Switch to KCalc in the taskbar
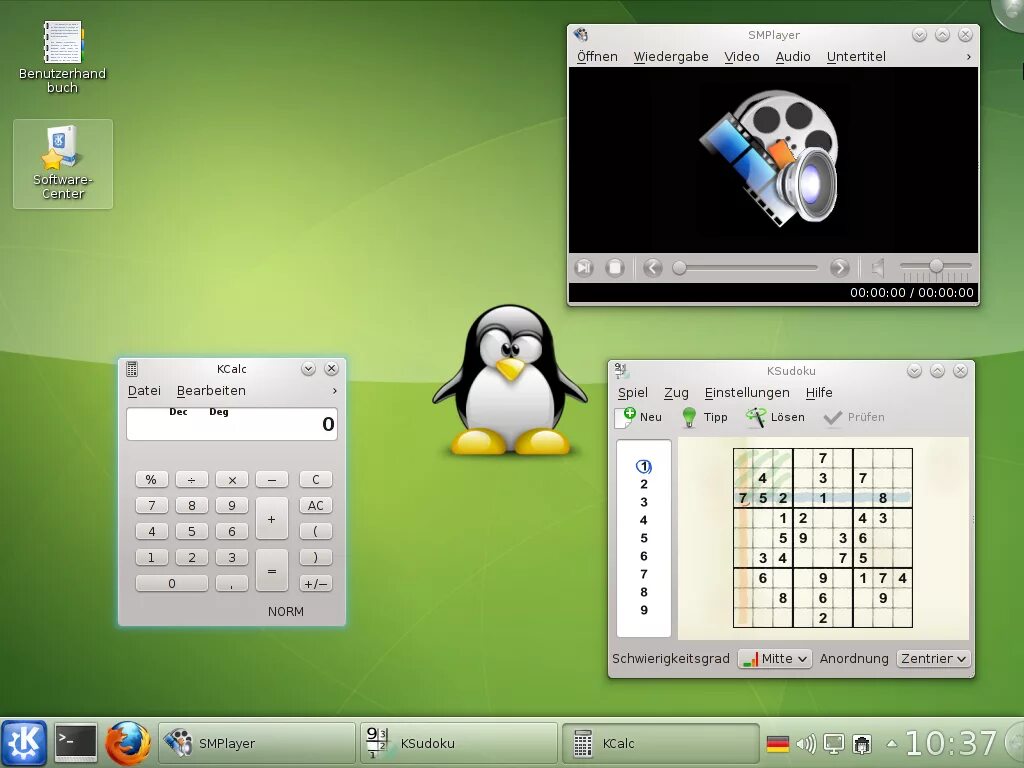The image size is (1024, 768). (660, 743)
